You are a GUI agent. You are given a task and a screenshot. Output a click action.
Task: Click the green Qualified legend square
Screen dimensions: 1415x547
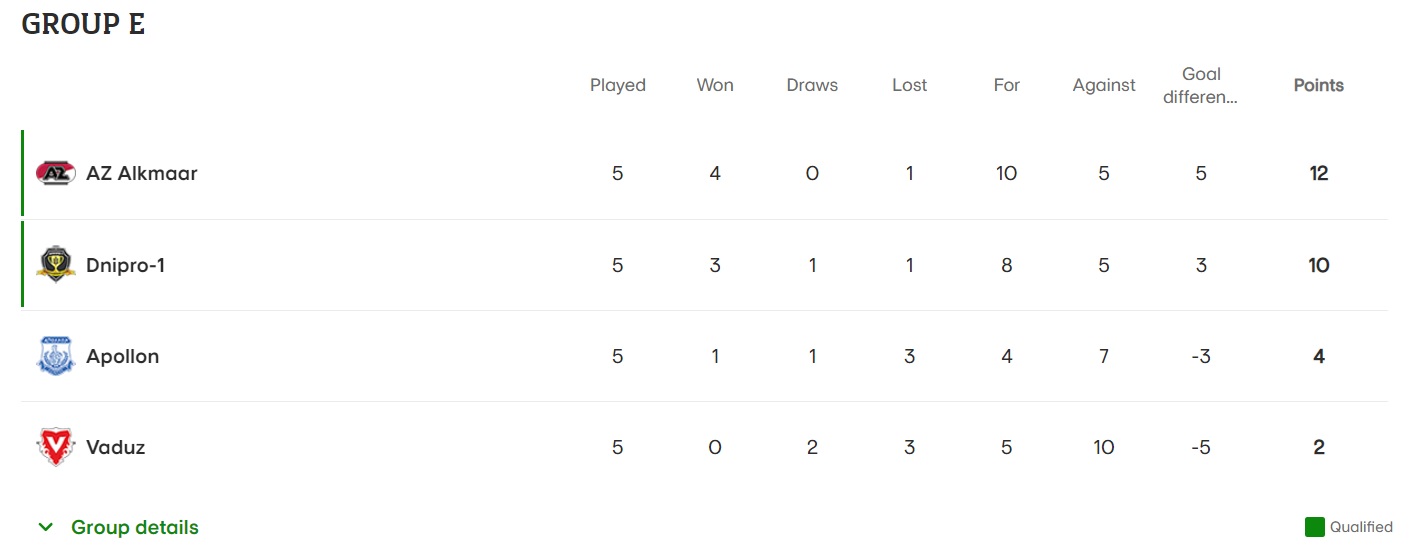tap(1314, 527)
